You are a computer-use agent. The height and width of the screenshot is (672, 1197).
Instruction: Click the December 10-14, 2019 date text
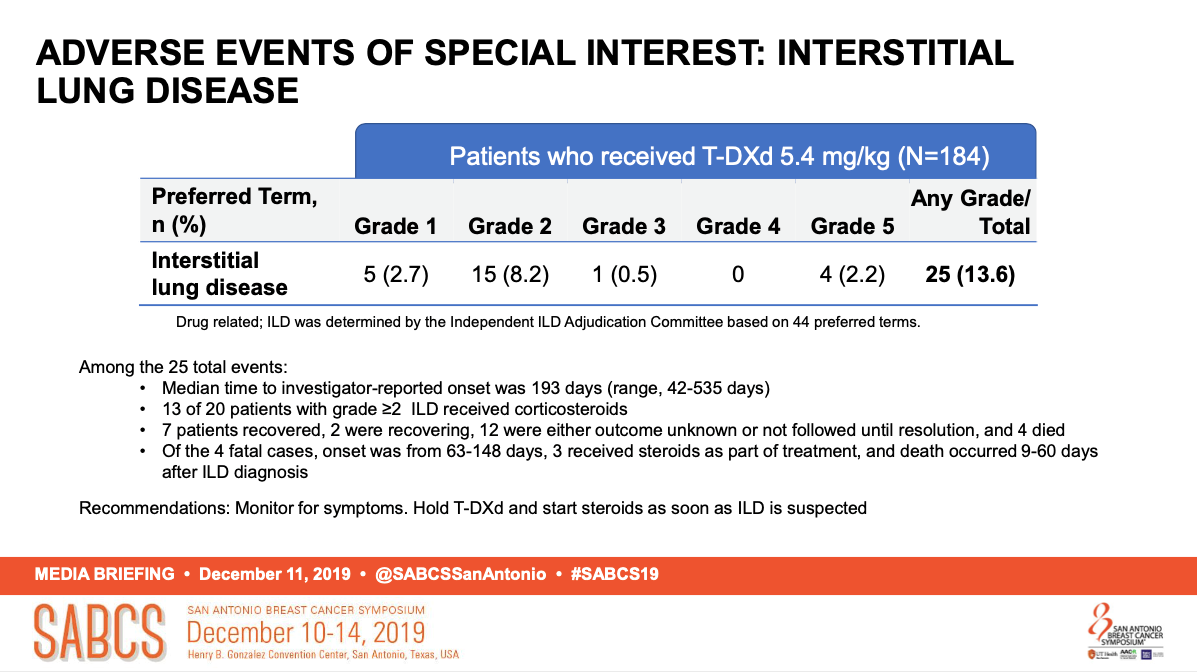click(306, 632)
